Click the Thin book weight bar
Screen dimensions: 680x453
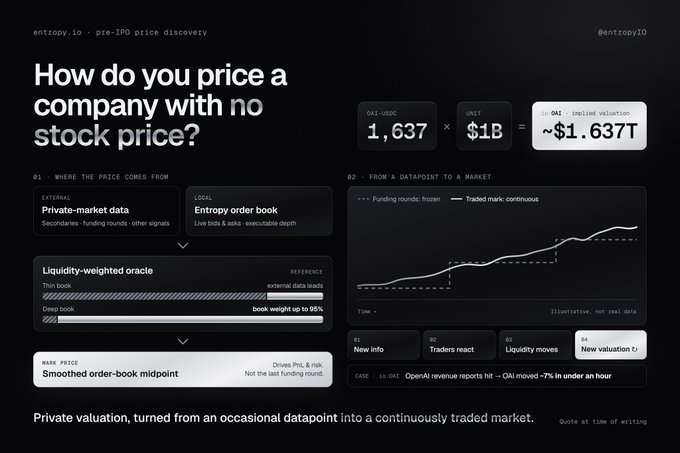[183, 297]
